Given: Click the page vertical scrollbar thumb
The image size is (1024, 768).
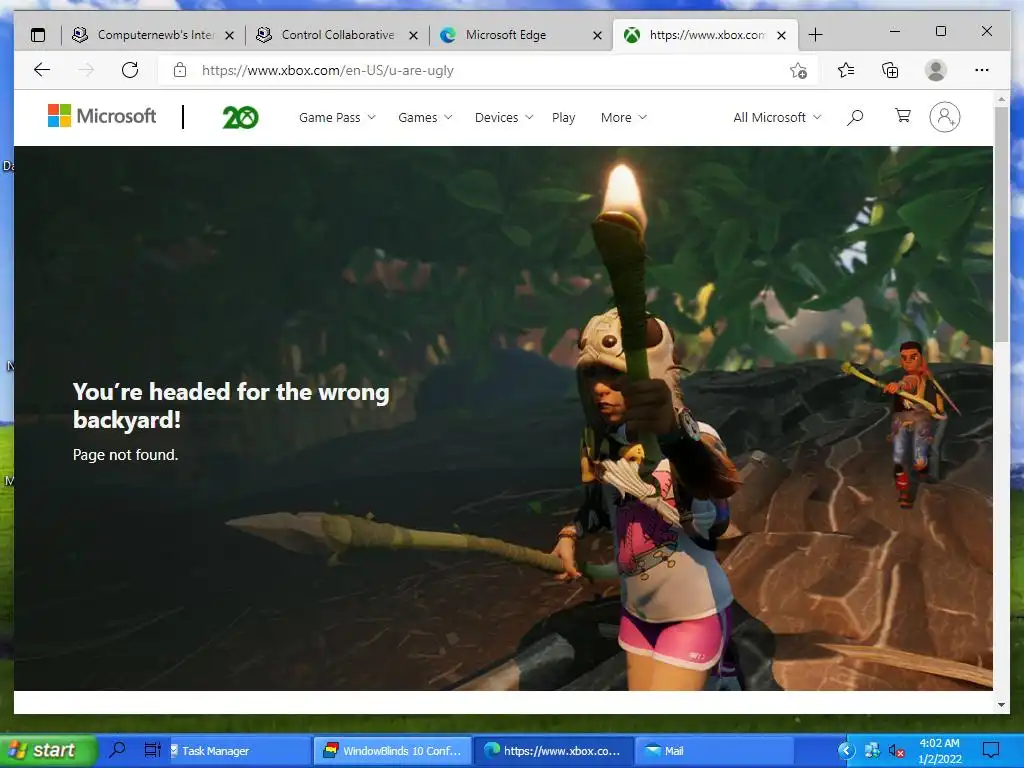Looking at the screenshot, I should tap(1001, 224).
